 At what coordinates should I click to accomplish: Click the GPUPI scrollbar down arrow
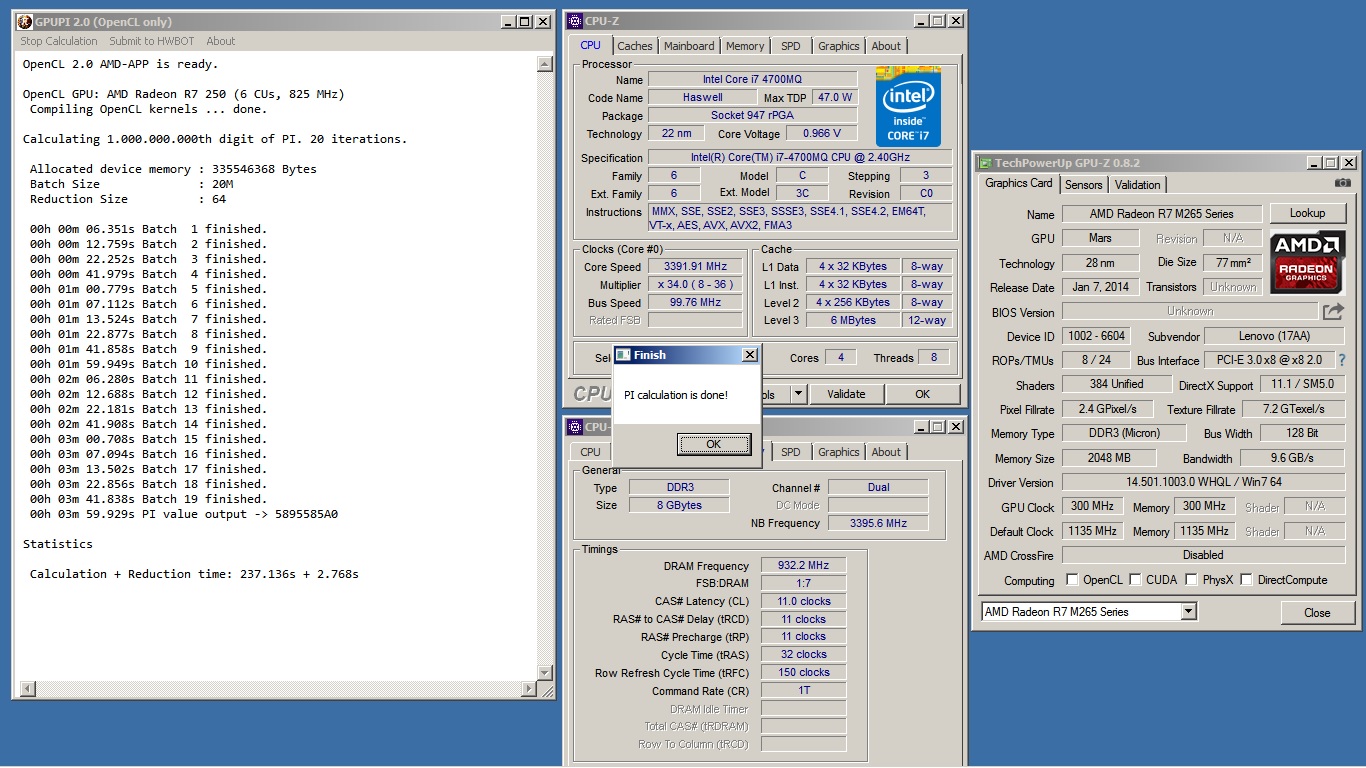click(545, 672)
